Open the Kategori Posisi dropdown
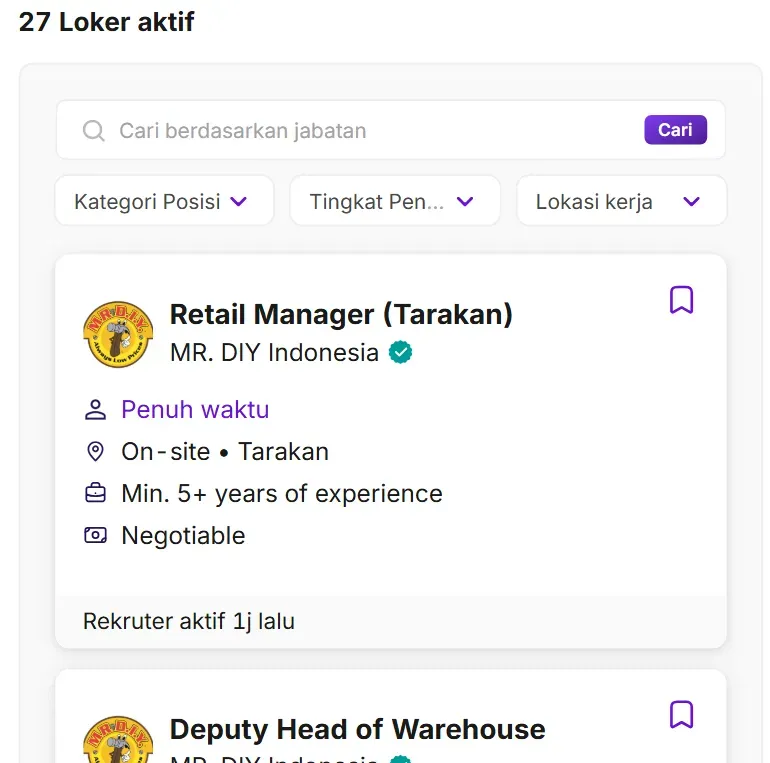This screenshot has width=770, height=763. pos(164,201)
